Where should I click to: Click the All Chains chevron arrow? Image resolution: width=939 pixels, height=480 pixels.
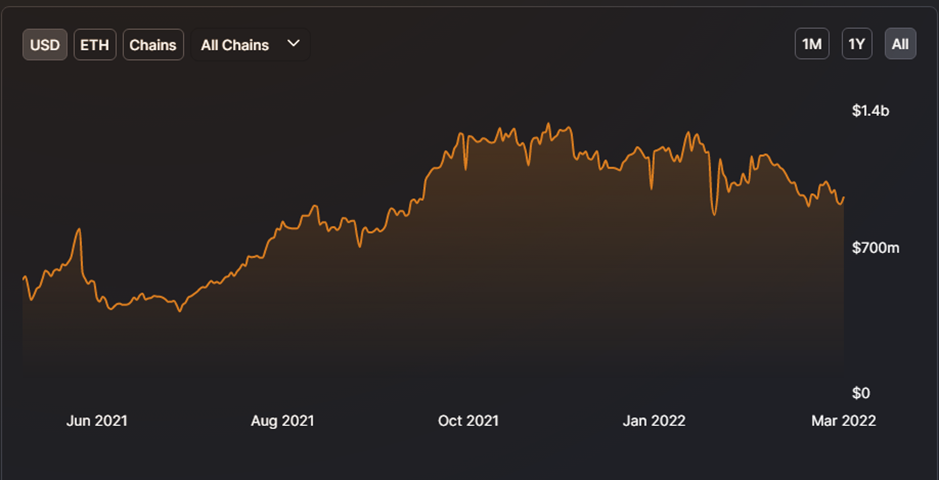click(x=293, y=44)
